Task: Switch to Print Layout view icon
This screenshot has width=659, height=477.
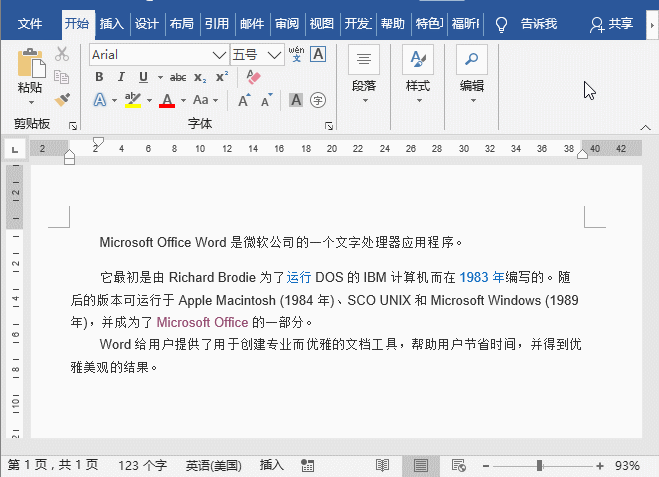Action: tap(421, 465)
